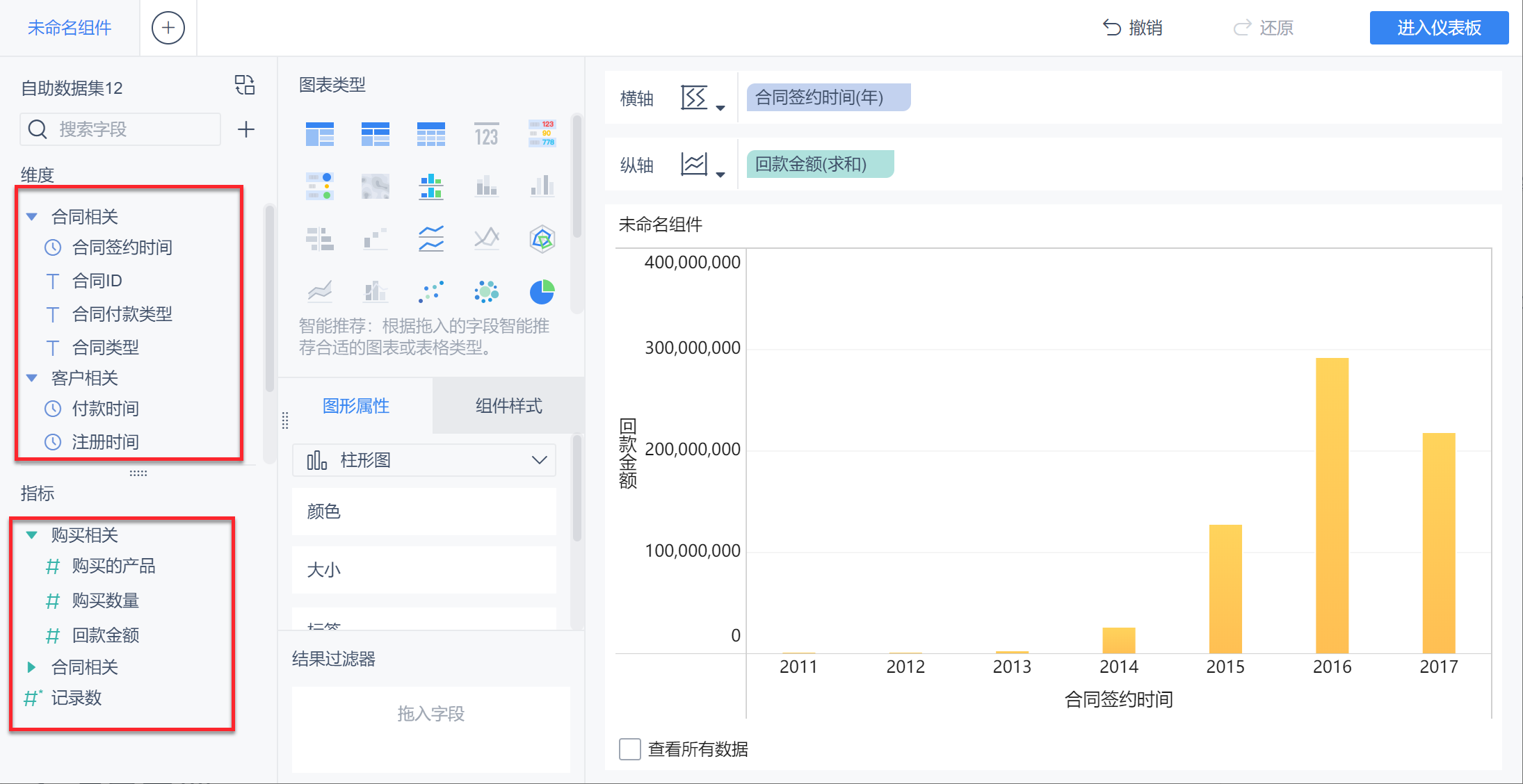The width and height of the screenshot is (1523, 784).
Task: Click the 进入仪表板 button
Action: [1438, 28]
